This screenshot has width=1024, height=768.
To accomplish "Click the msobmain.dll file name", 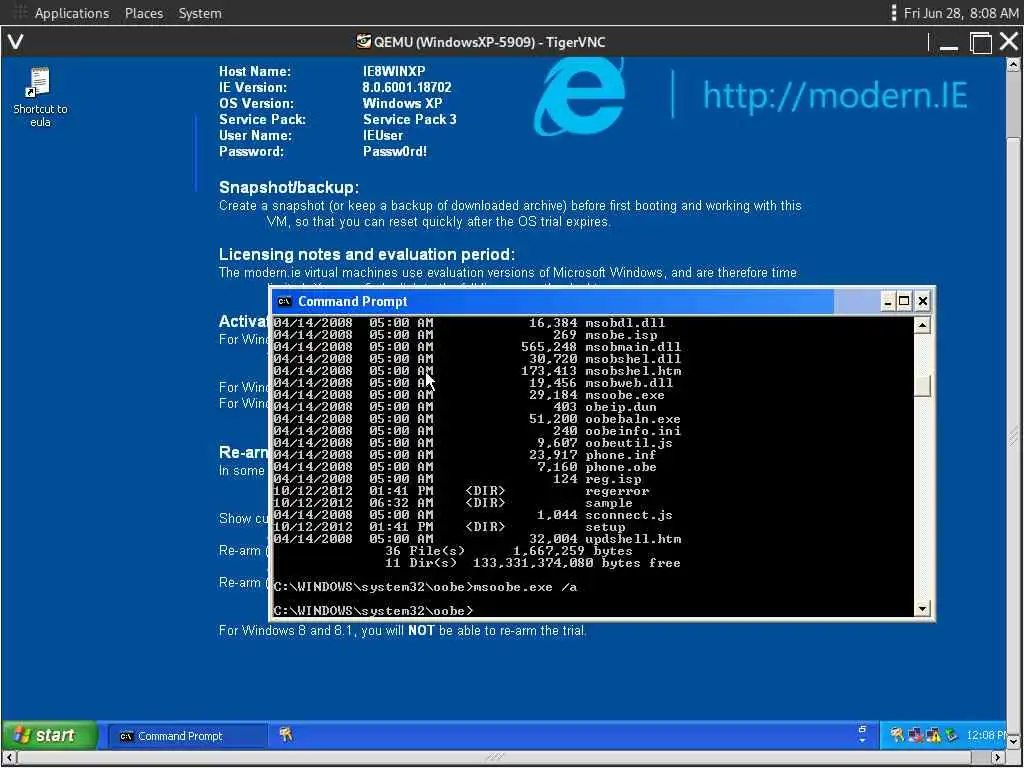I will [x=633, y=347].
